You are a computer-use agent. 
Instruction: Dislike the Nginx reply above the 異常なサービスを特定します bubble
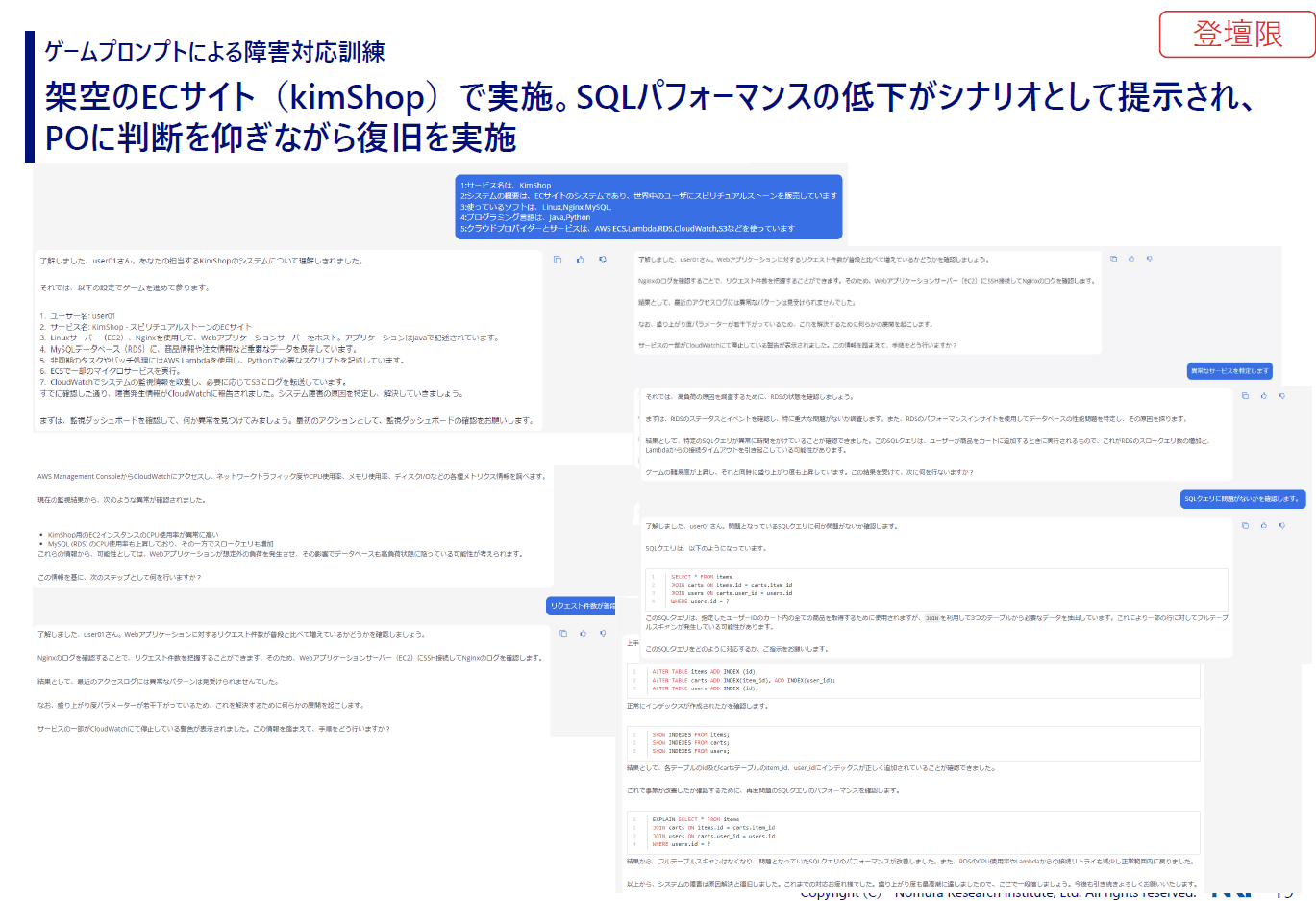[1149, 259]
